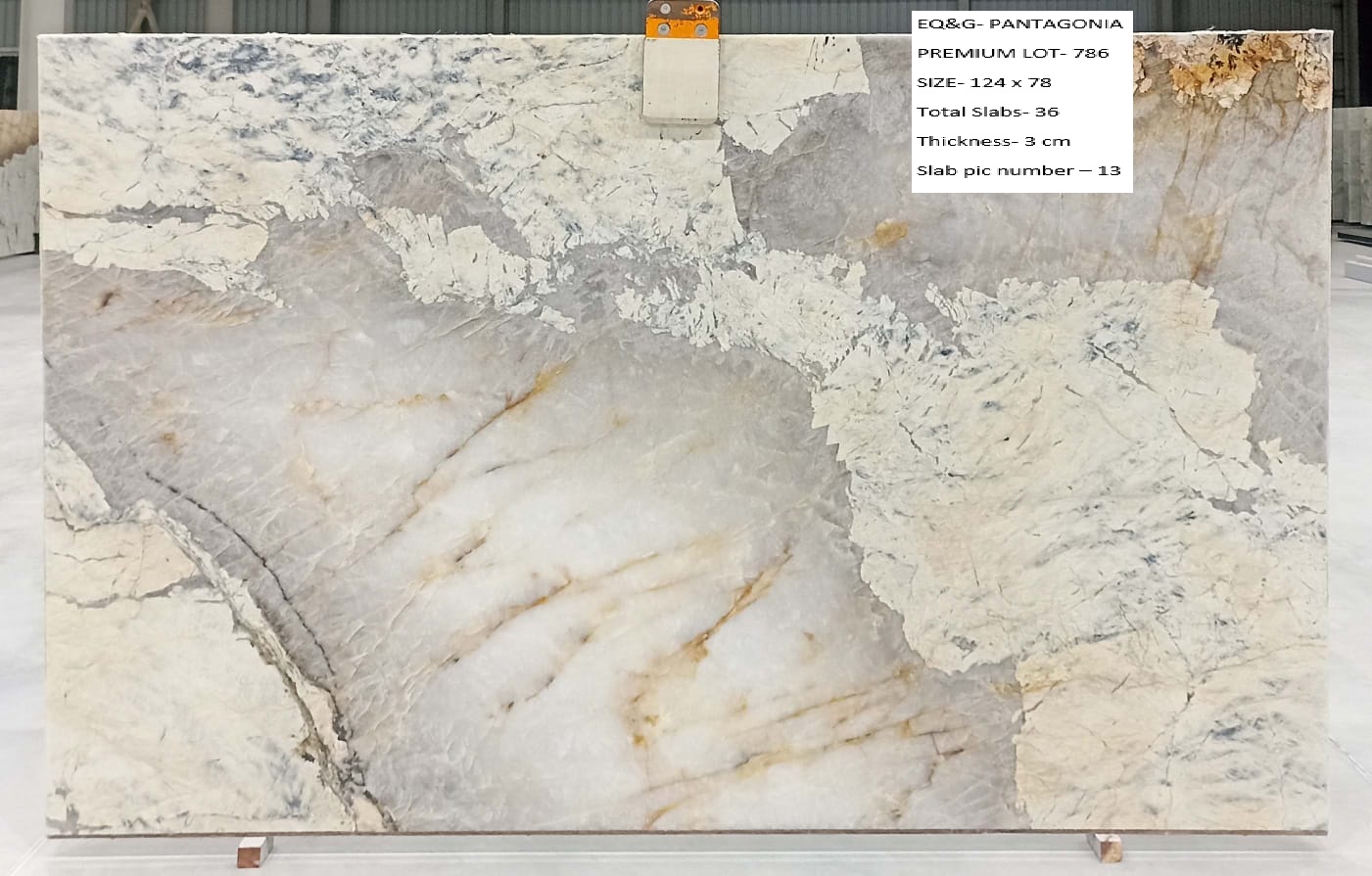The image size is (1372, 876).
Task: Click the 'Slab pic number — 13' line
Action: tap(1017, 170)
